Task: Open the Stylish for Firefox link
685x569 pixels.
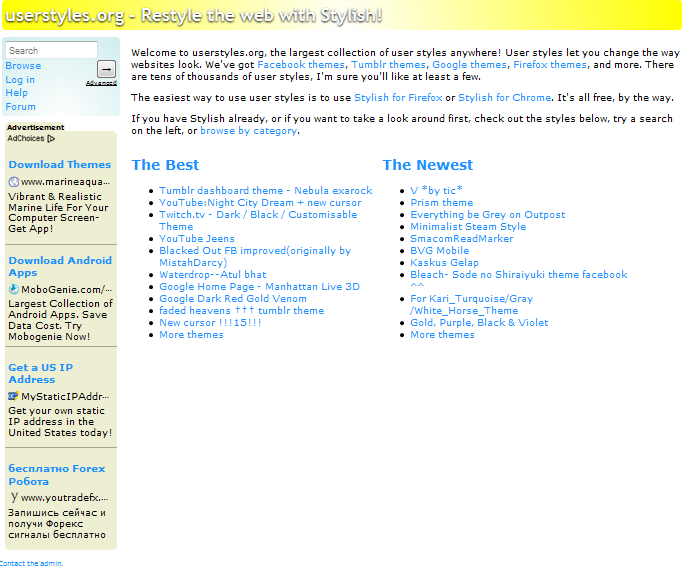Action: click(x=398, y=97)
